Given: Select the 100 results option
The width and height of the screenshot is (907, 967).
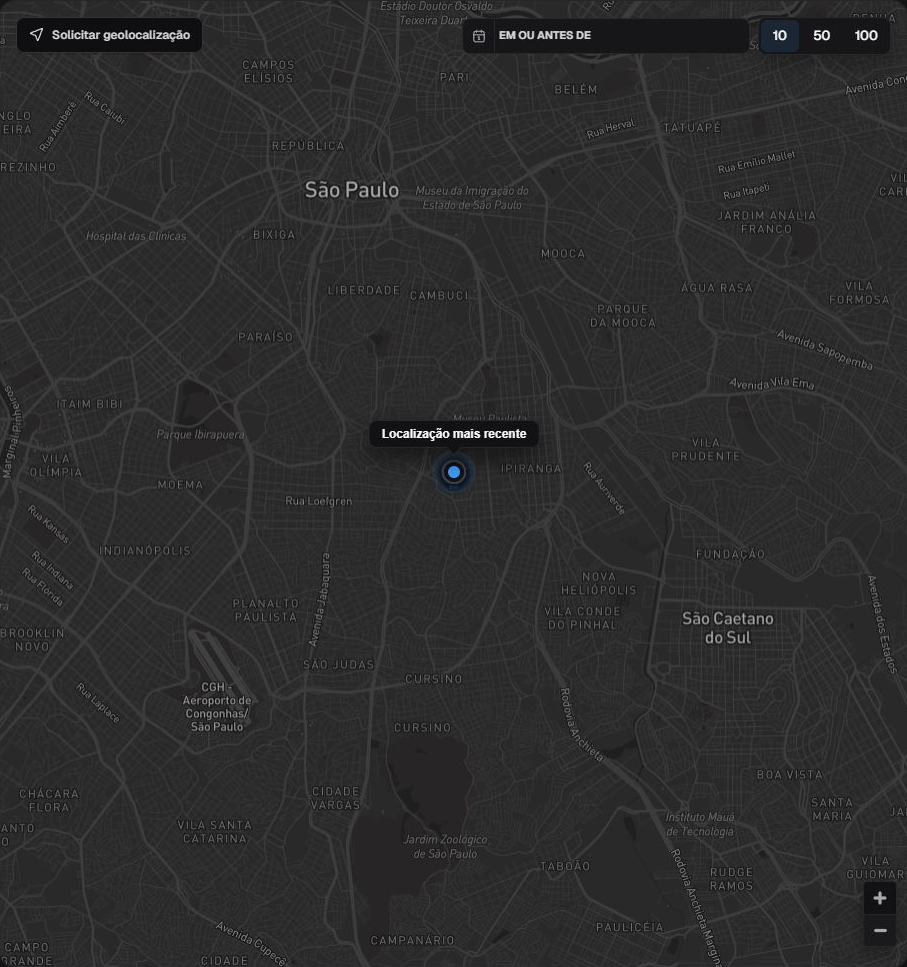Looking at the screenshot, I should 866,36.
